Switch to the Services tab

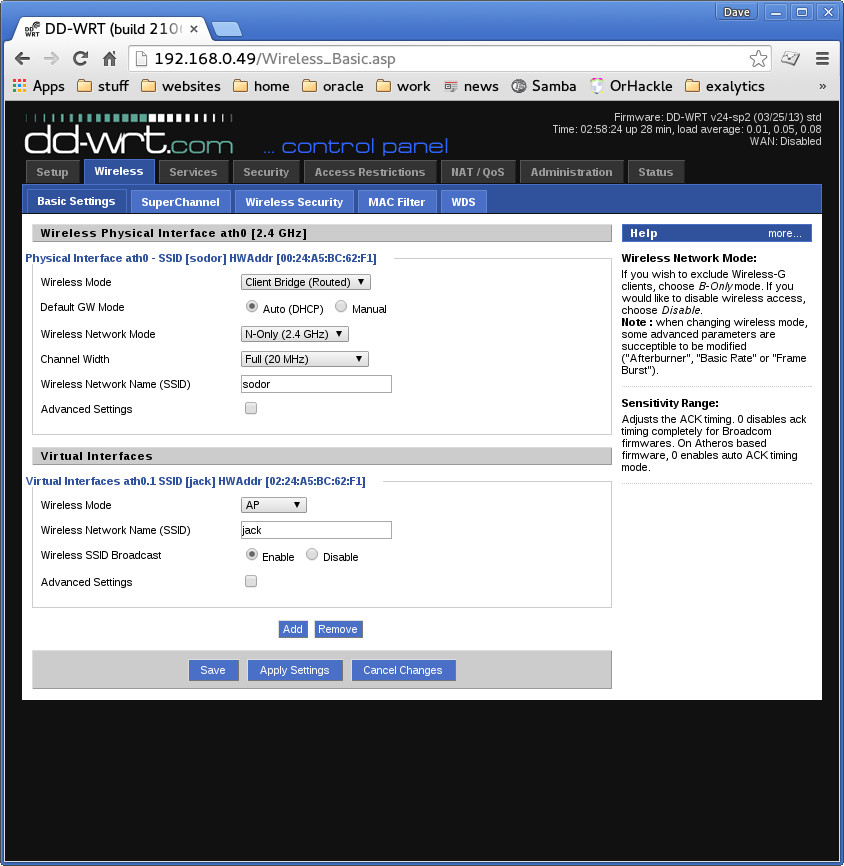tap(193, 172)
